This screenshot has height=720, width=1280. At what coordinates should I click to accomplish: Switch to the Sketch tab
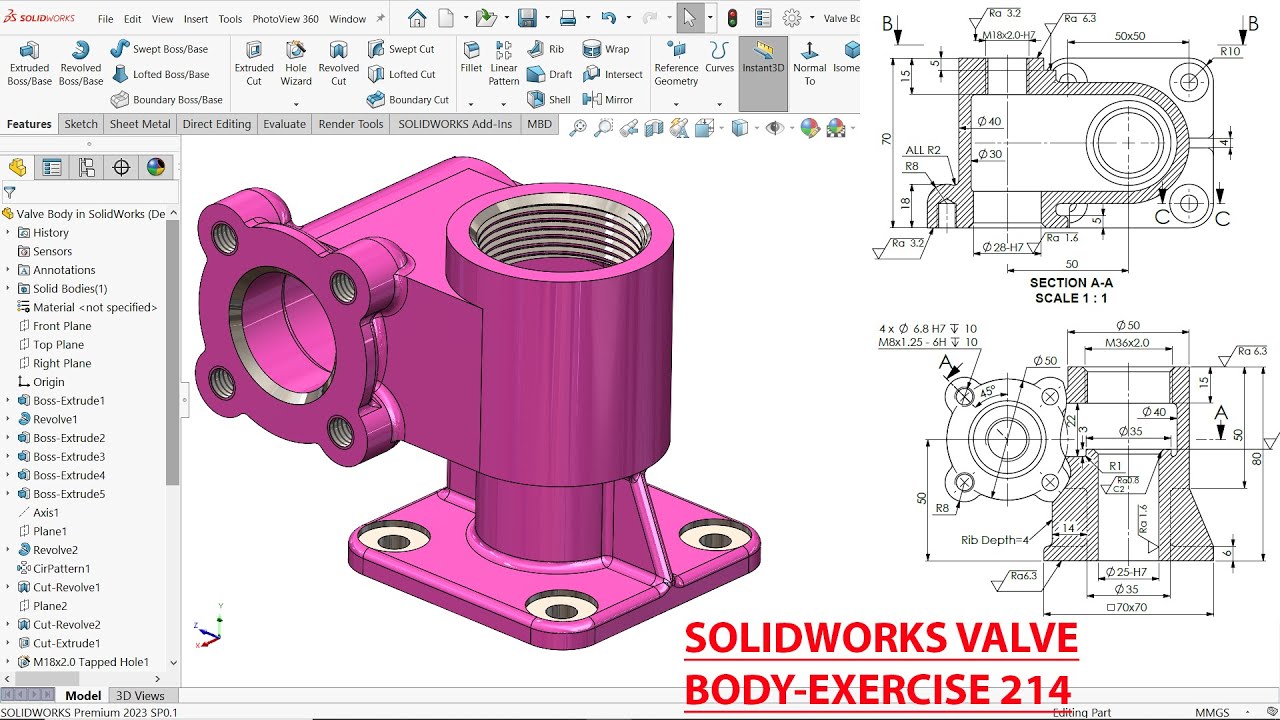(x=81, y=124)
